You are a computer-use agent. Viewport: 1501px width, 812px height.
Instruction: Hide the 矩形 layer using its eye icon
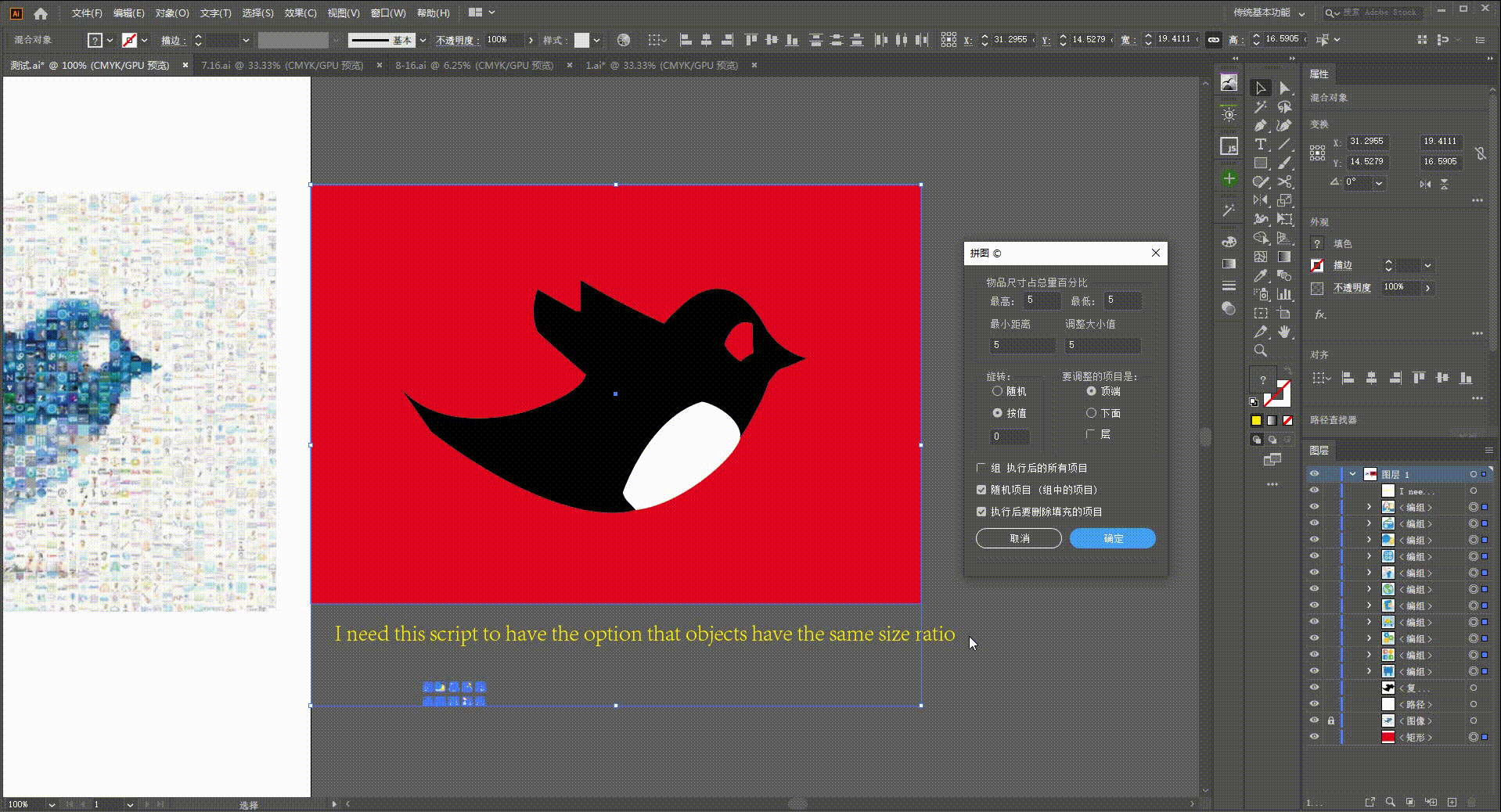point(1314,737)
